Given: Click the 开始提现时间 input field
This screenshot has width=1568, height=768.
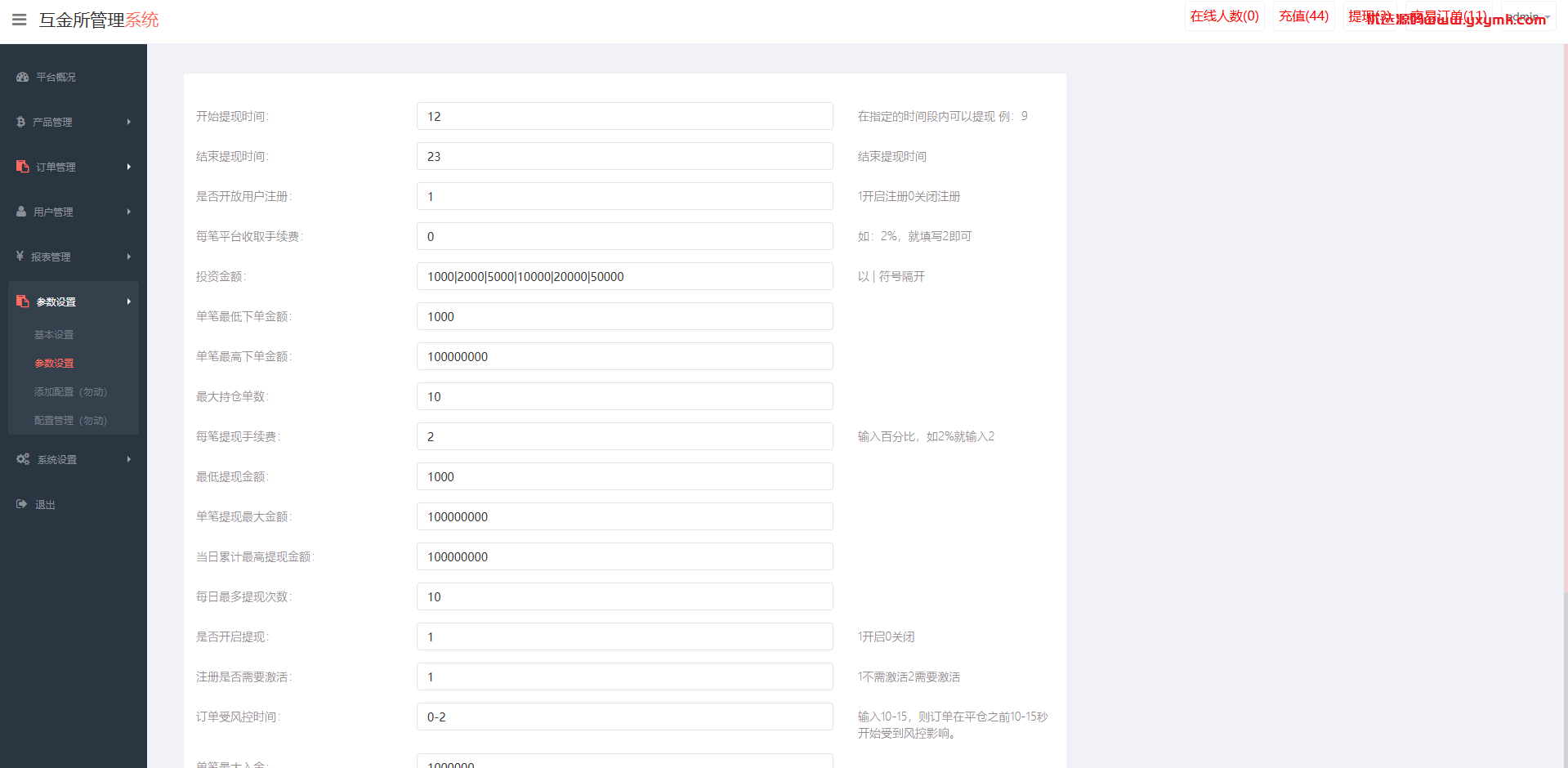Looking at the screenshot, I should pos(625,116).
